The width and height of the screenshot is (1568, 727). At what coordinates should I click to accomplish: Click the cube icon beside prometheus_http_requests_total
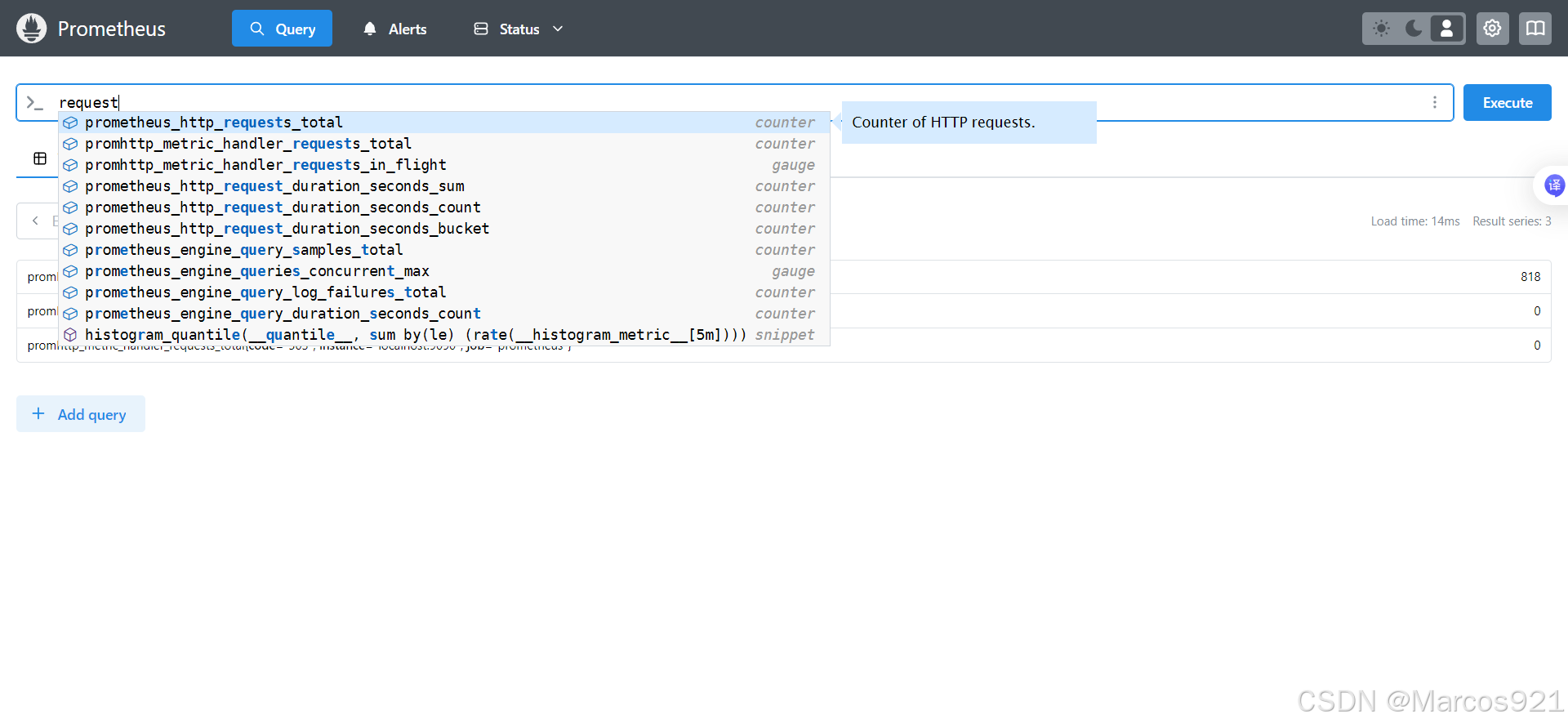tap(70, 123)
